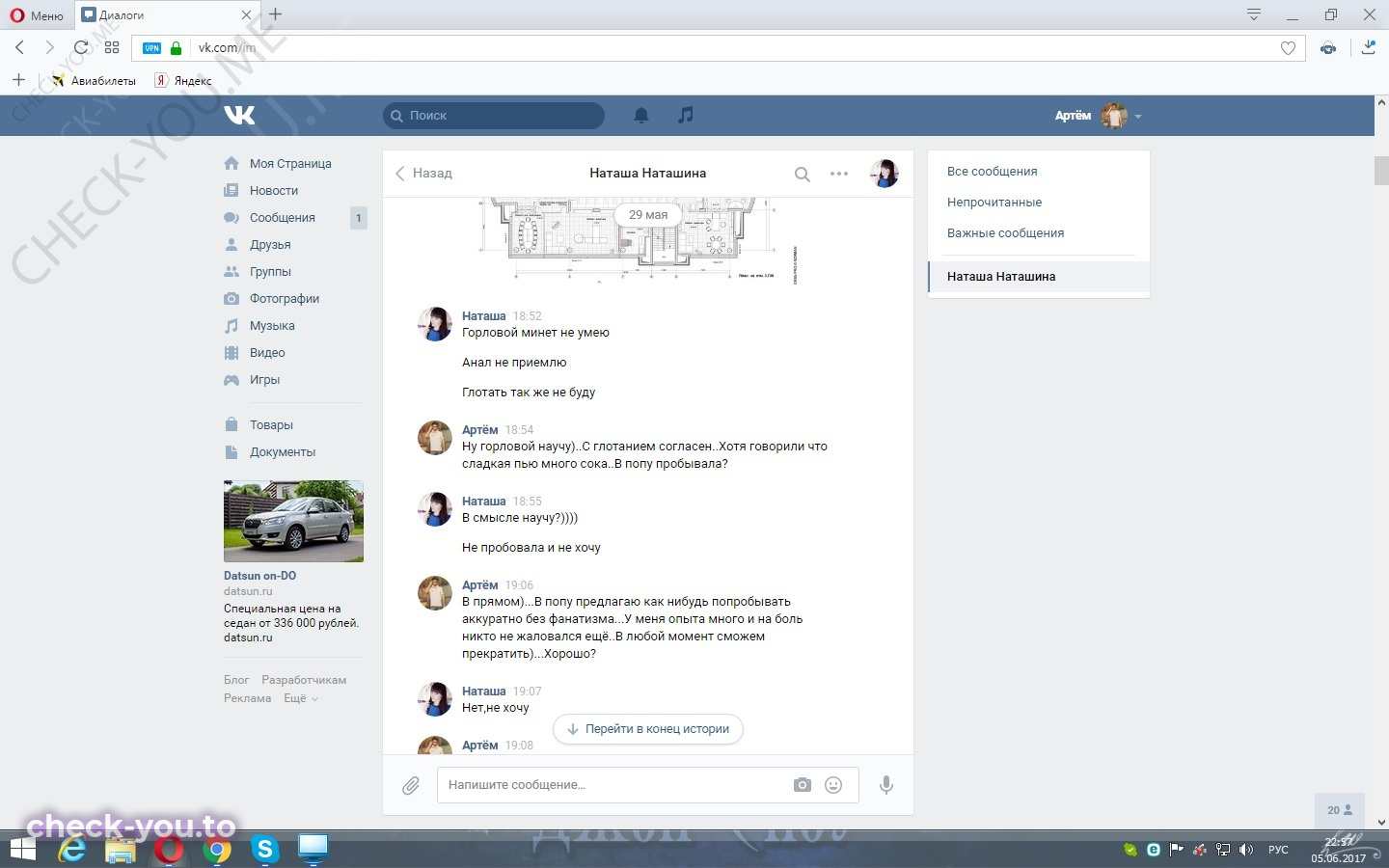The height and width of the screenshot is (868, 1389).
Task: Search within the conversation magnifier icon
Action: [803, 175]
